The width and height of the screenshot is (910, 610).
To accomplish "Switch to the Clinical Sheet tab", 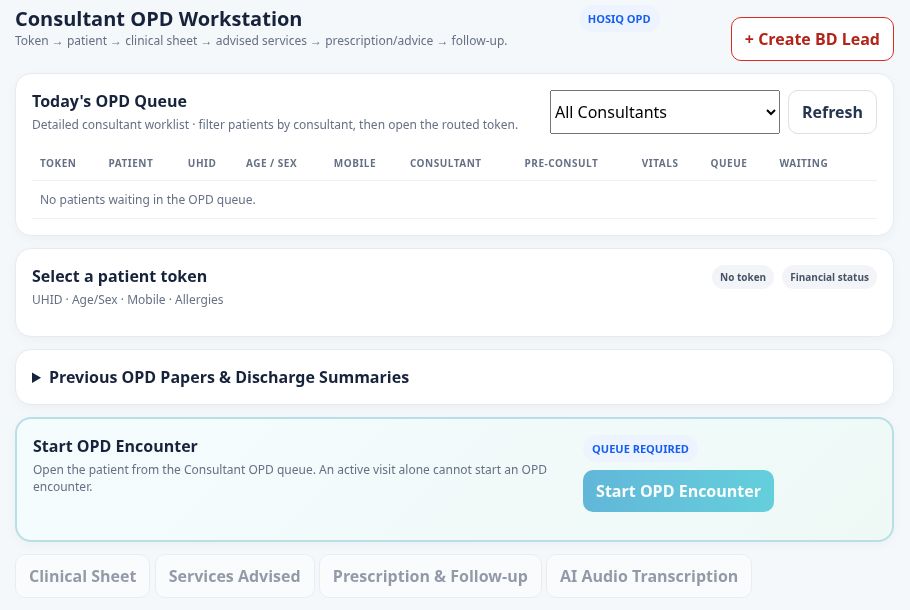I will tap(82, 576).
